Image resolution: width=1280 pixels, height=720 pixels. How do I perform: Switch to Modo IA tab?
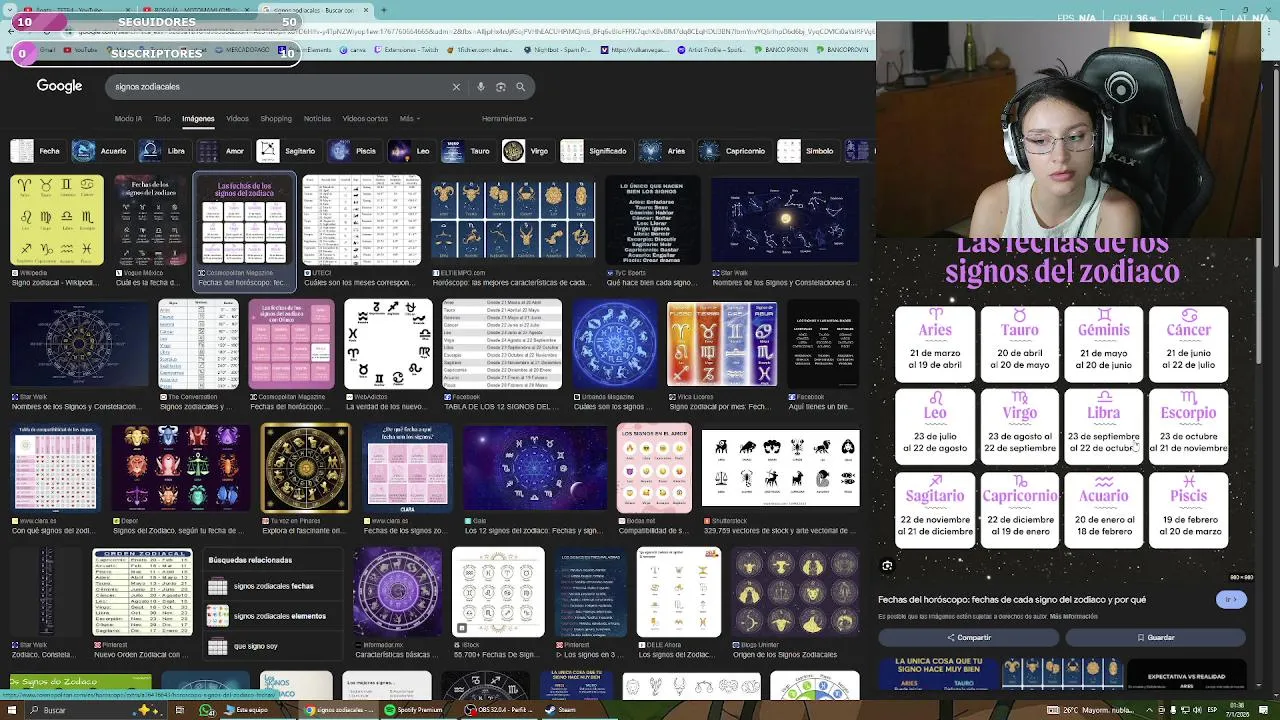coord(128,119)
